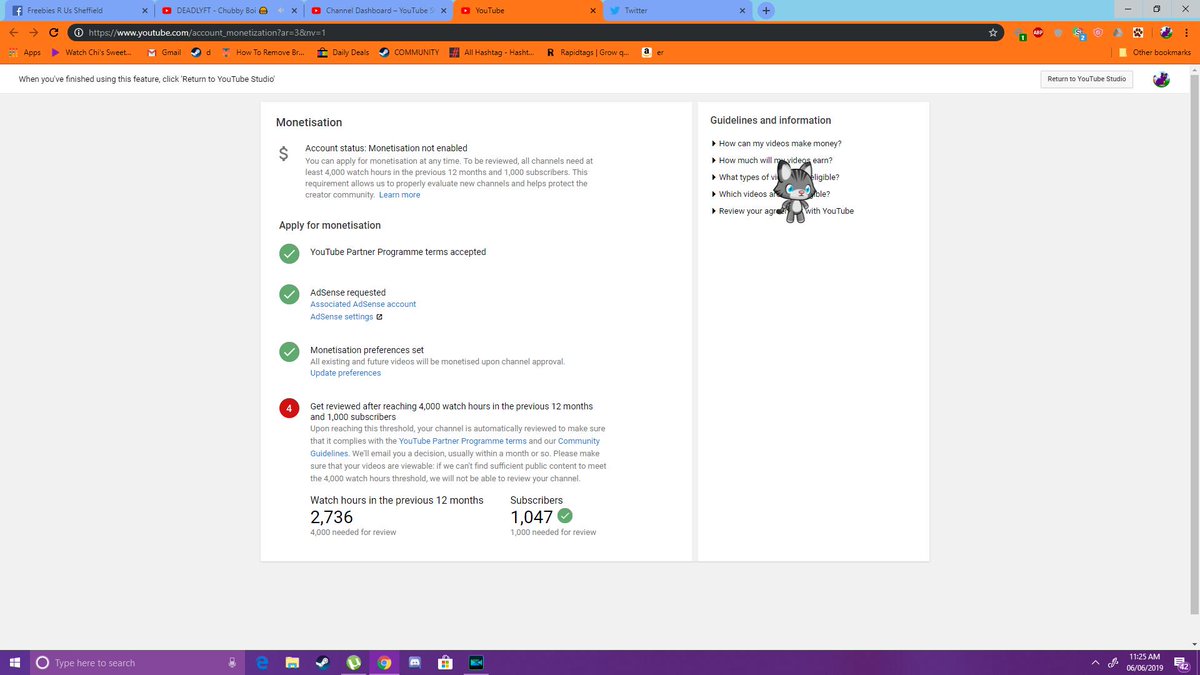Expand 'Review your agreement with YouTube'
Image resolution: width=1200 pixels, height=675 pixels.
click(782, 211)
